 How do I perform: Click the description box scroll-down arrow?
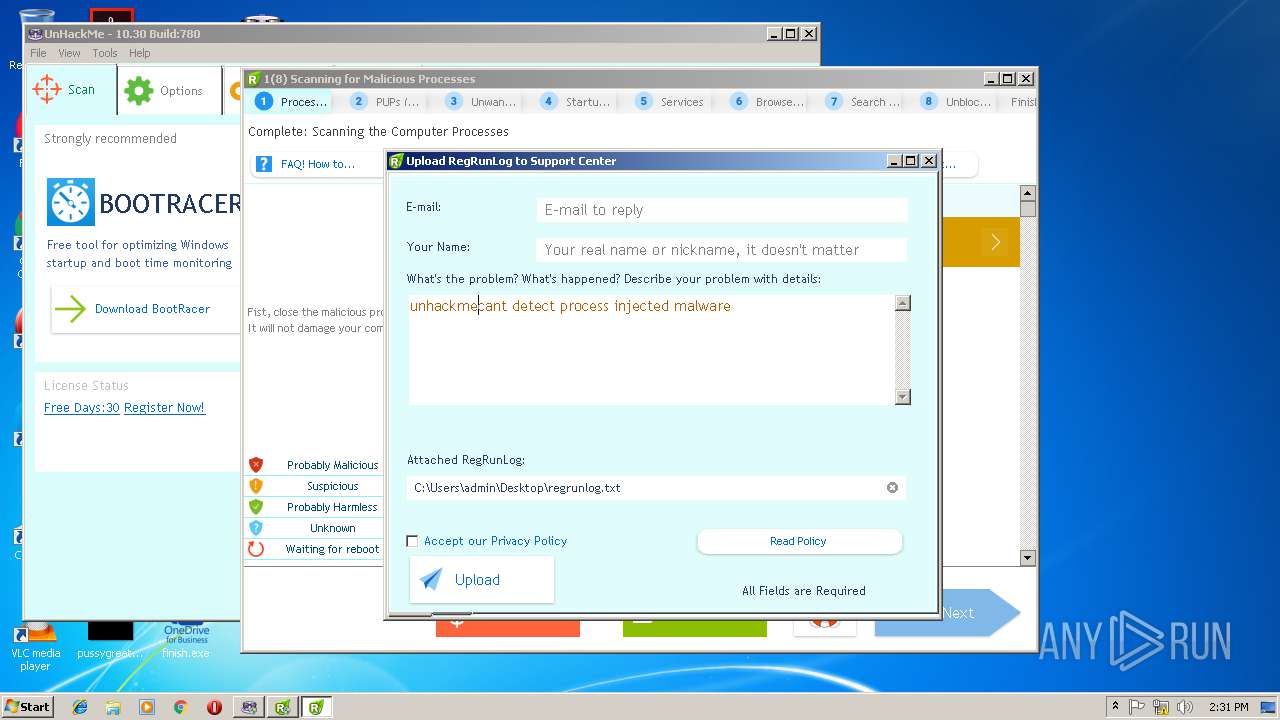903,397
